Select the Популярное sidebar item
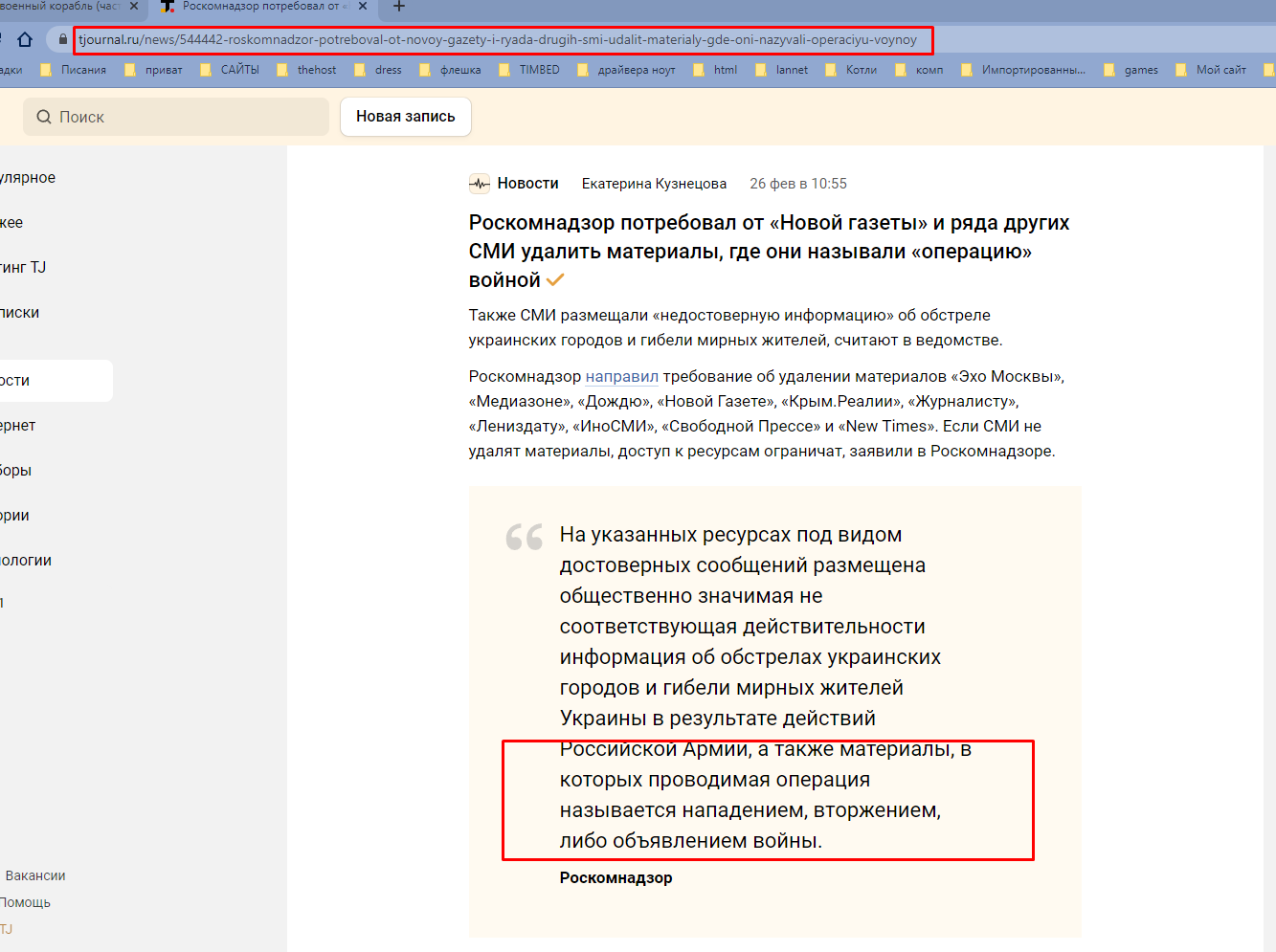 click(x=28, y=178)
